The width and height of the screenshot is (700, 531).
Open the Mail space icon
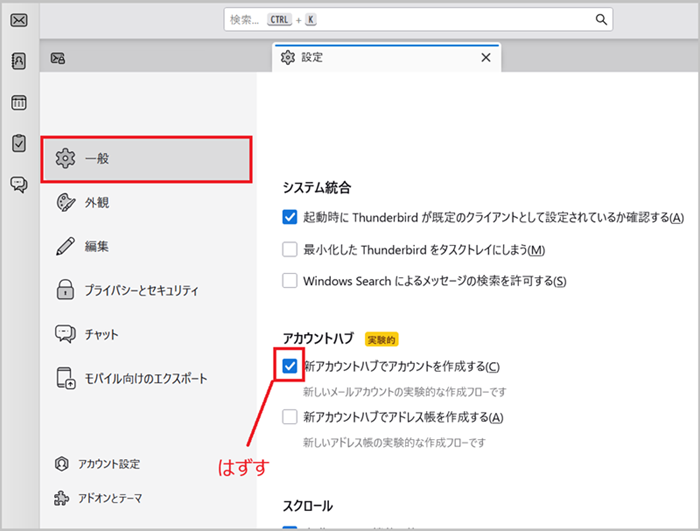point(18,21)
